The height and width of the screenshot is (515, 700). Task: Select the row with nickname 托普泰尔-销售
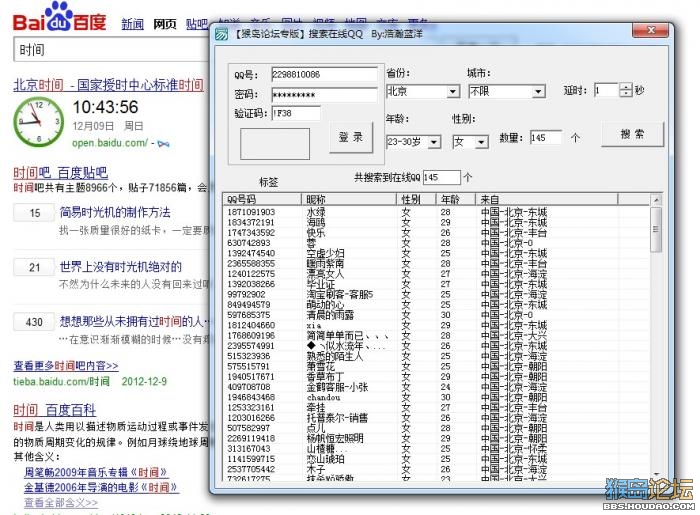coord(435,418)
